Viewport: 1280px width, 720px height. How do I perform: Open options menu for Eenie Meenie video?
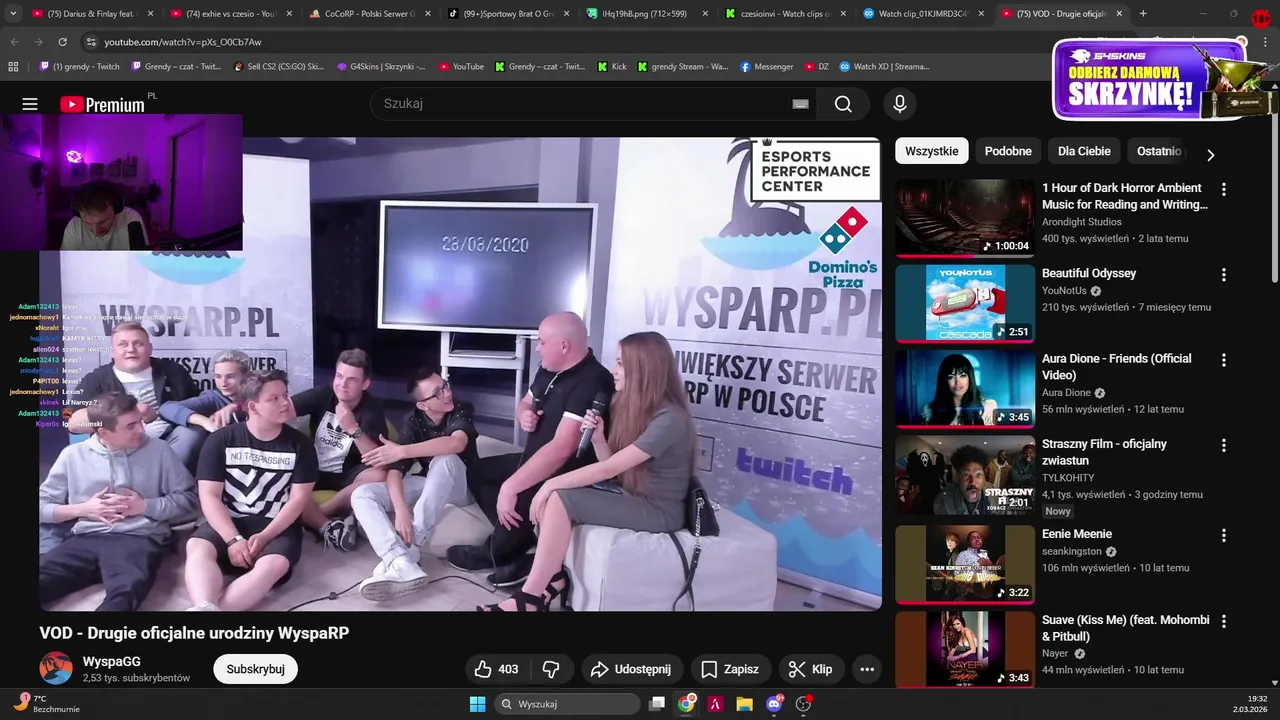point(1223,535)
